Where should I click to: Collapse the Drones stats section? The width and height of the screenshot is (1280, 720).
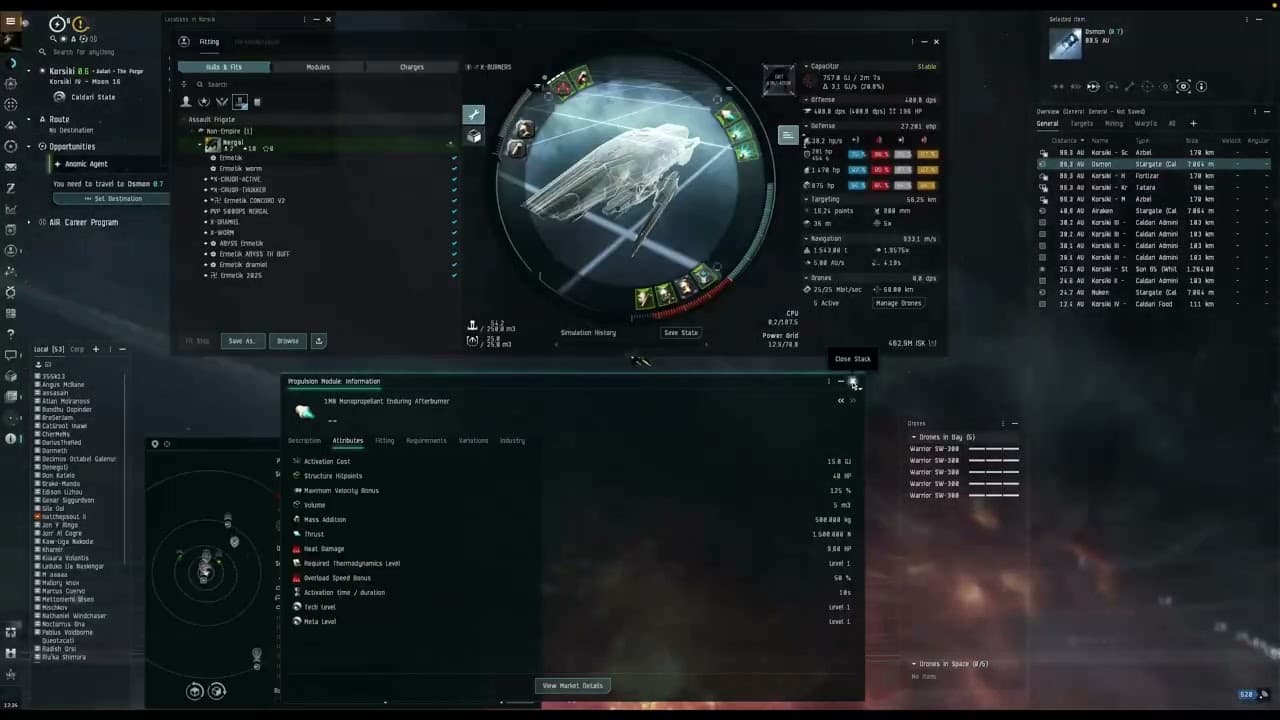point(806,278)
